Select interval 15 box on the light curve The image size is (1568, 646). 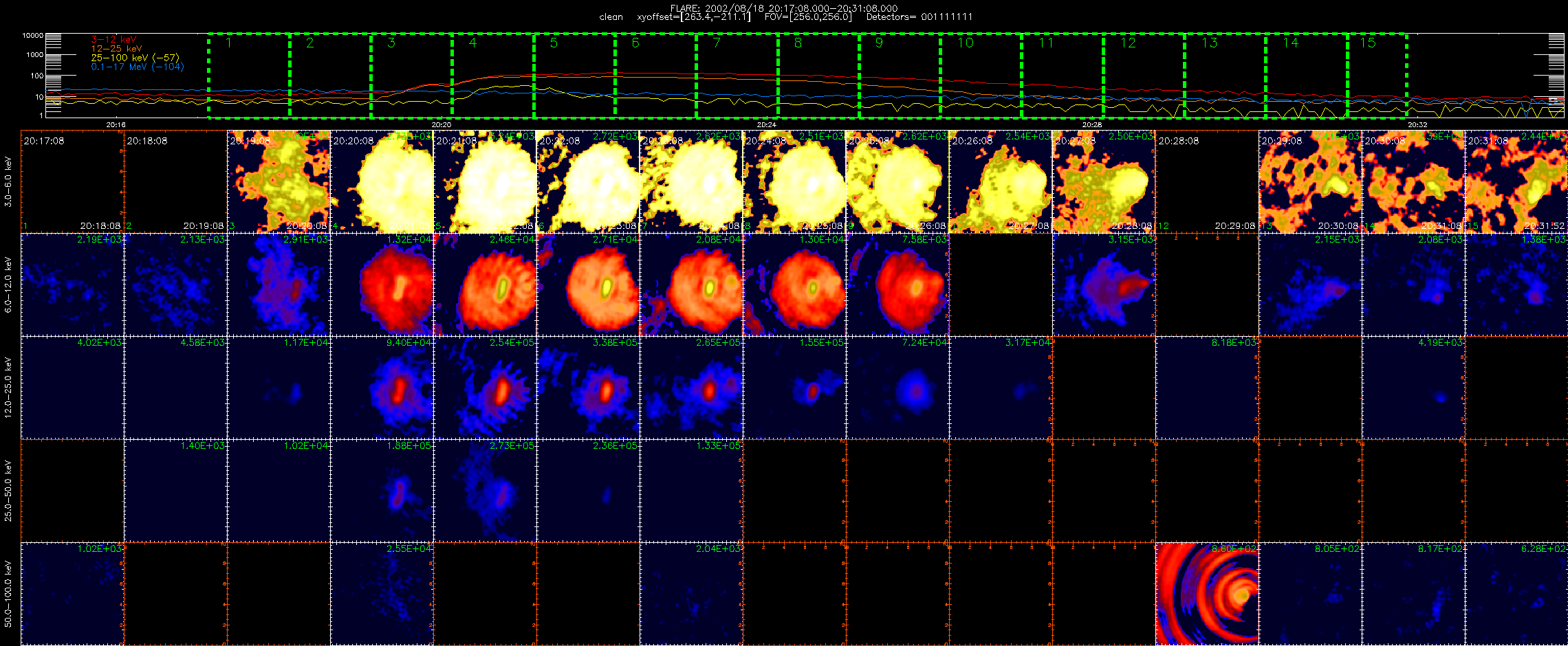click(1377, 74)
